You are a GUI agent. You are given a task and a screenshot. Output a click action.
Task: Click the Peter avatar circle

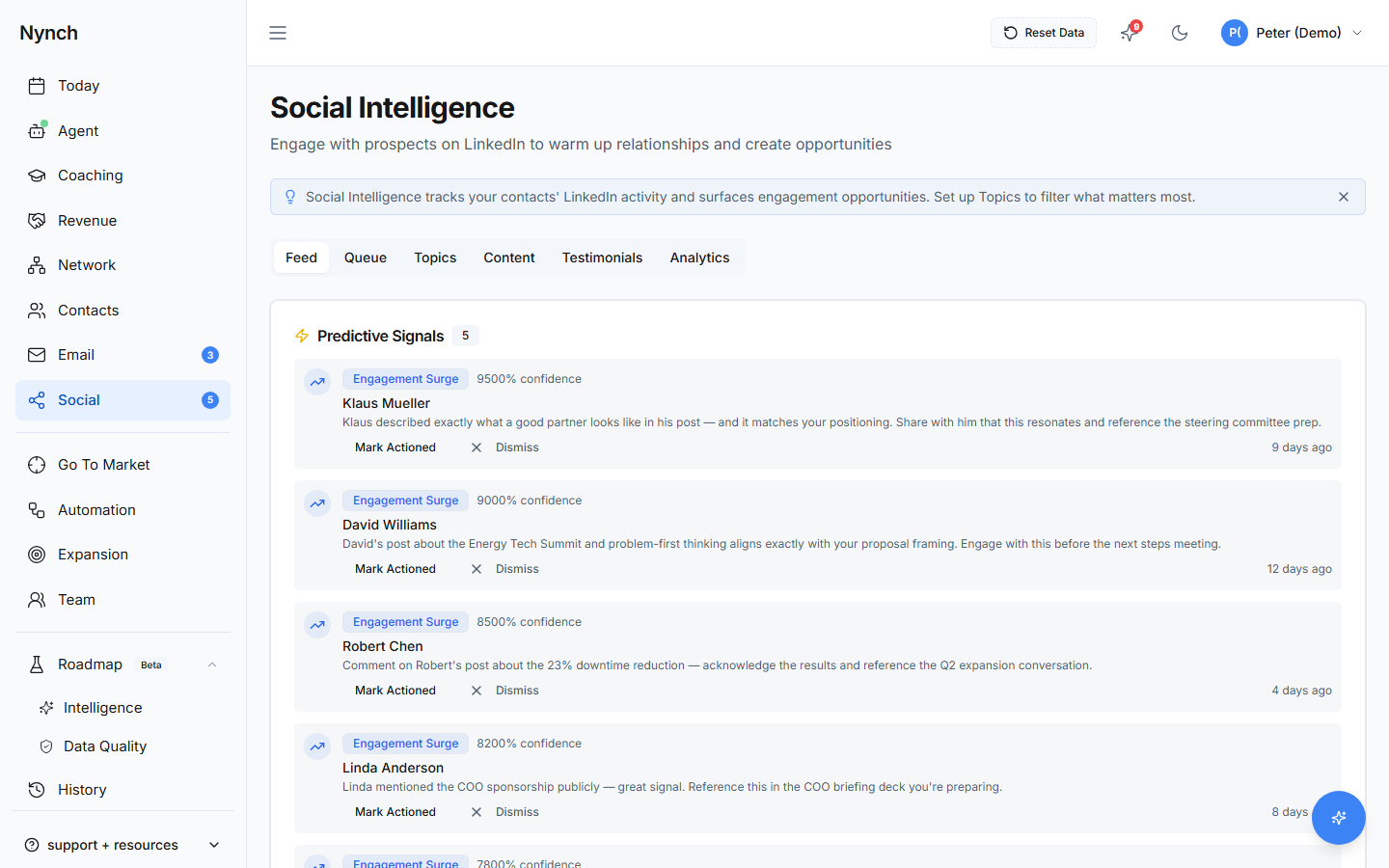1235,33
